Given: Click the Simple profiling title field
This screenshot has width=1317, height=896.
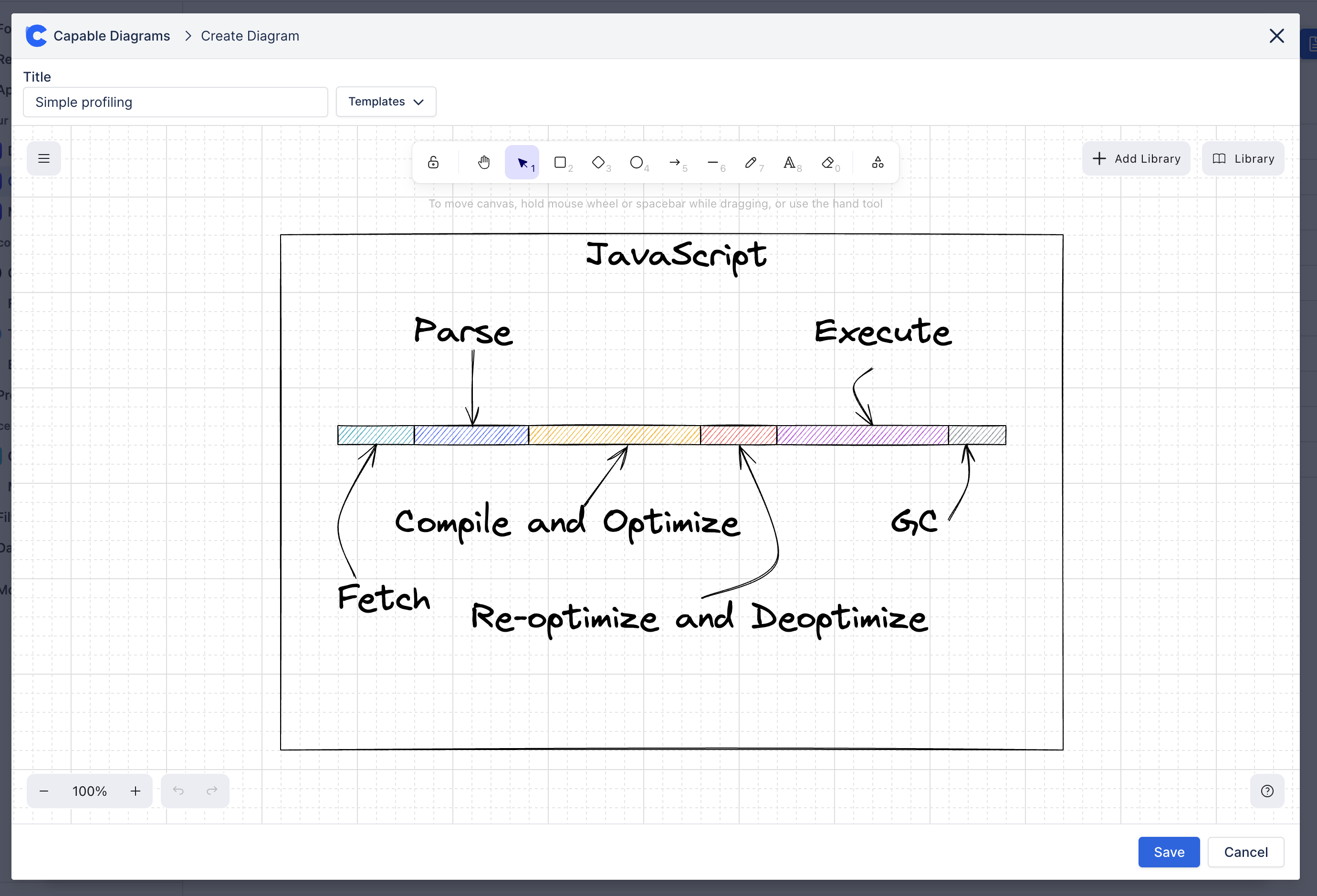Looking at the screenshot, I should 175,102.
